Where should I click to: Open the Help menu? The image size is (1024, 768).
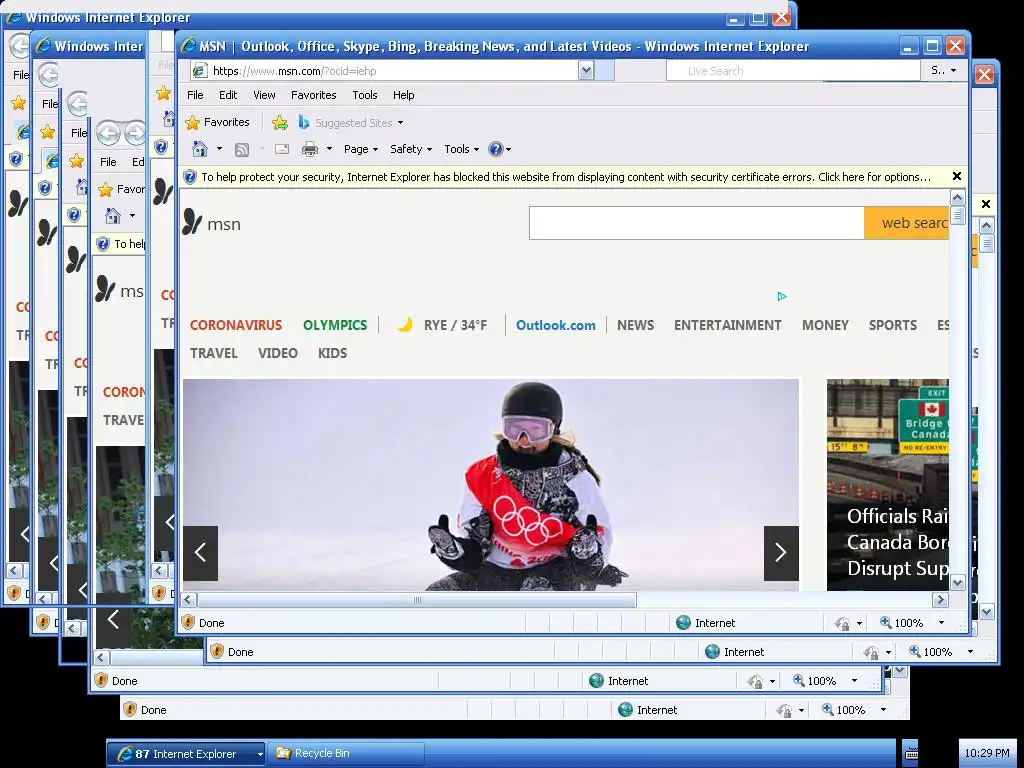point(404,95)
